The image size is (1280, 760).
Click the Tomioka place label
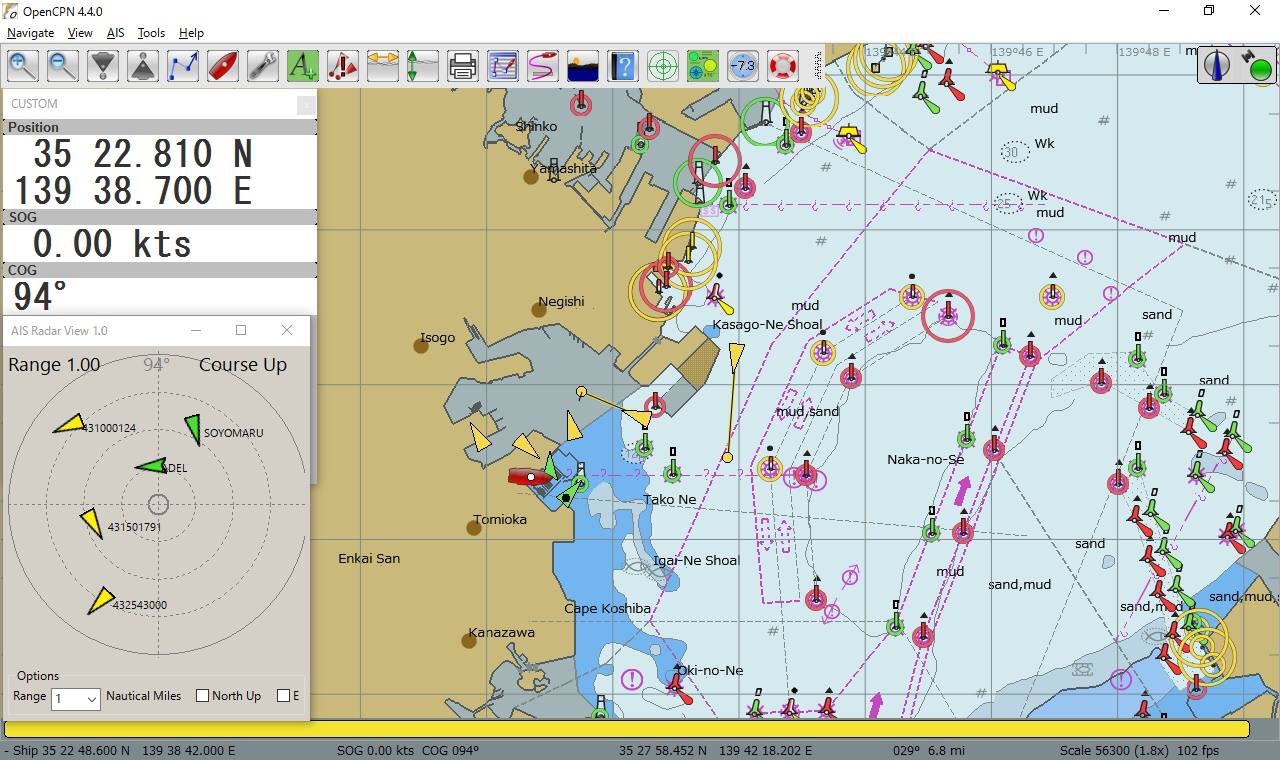point(500,520)
